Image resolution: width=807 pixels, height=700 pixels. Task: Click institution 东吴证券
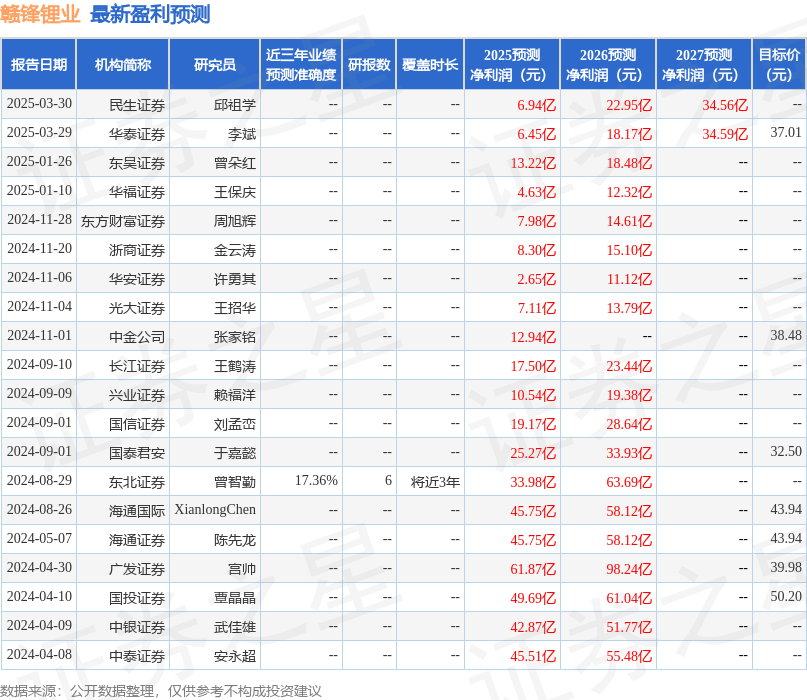pos(137,163)
